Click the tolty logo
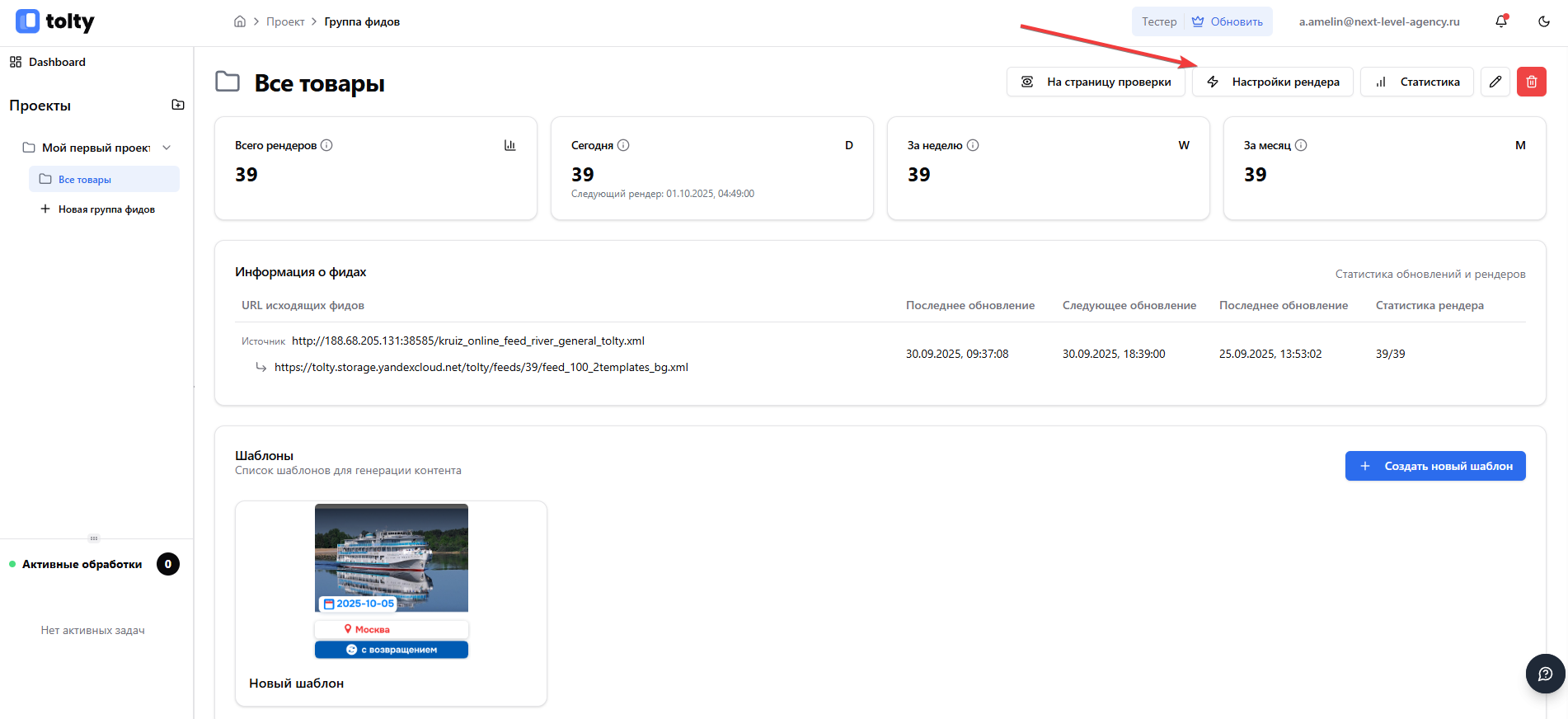The width and height of the screenshot is (1568, 719). (54, 21)
